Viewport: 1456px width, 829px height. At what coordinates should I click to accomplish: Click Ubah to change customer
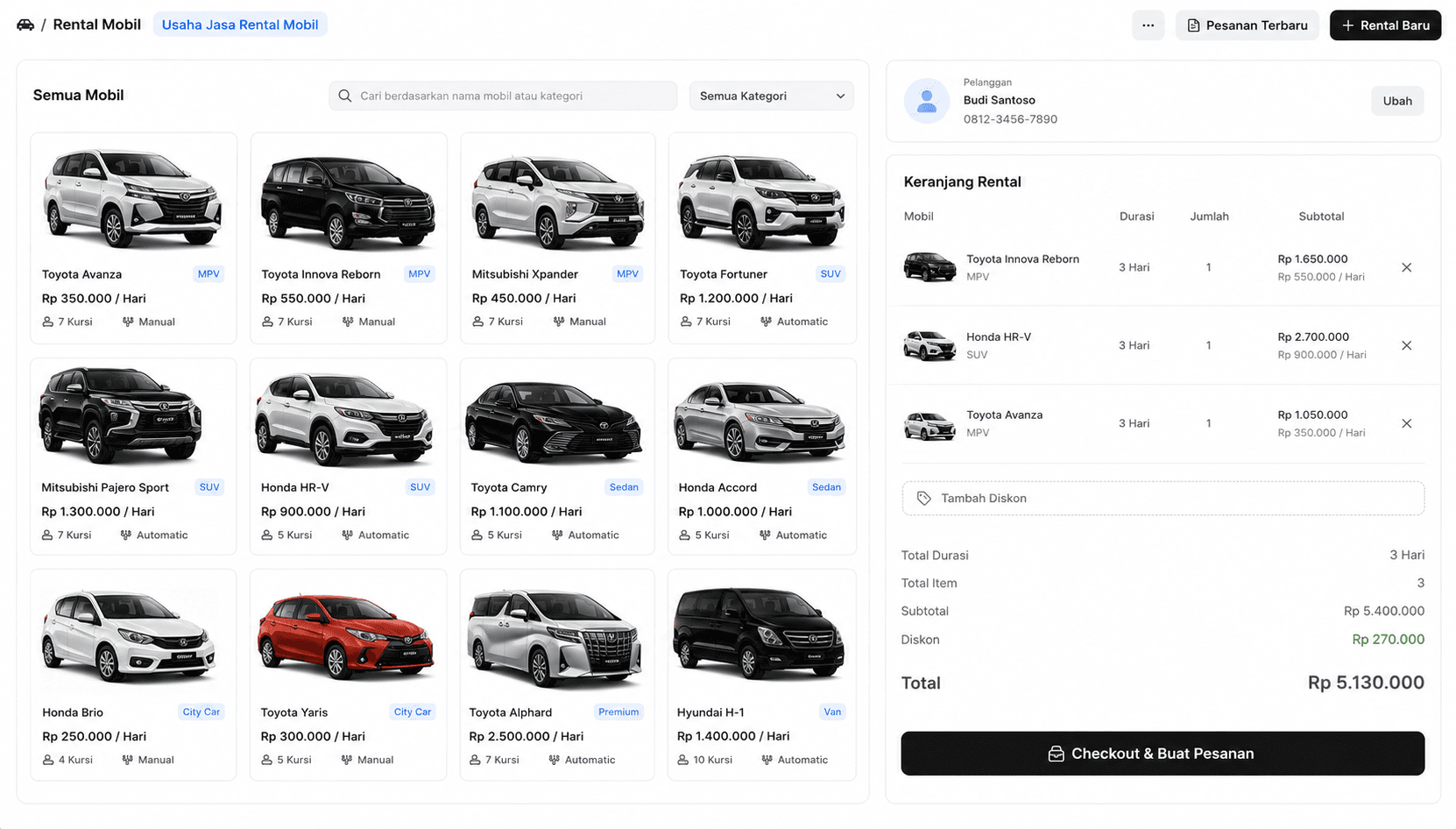[x=1396, y=101]
